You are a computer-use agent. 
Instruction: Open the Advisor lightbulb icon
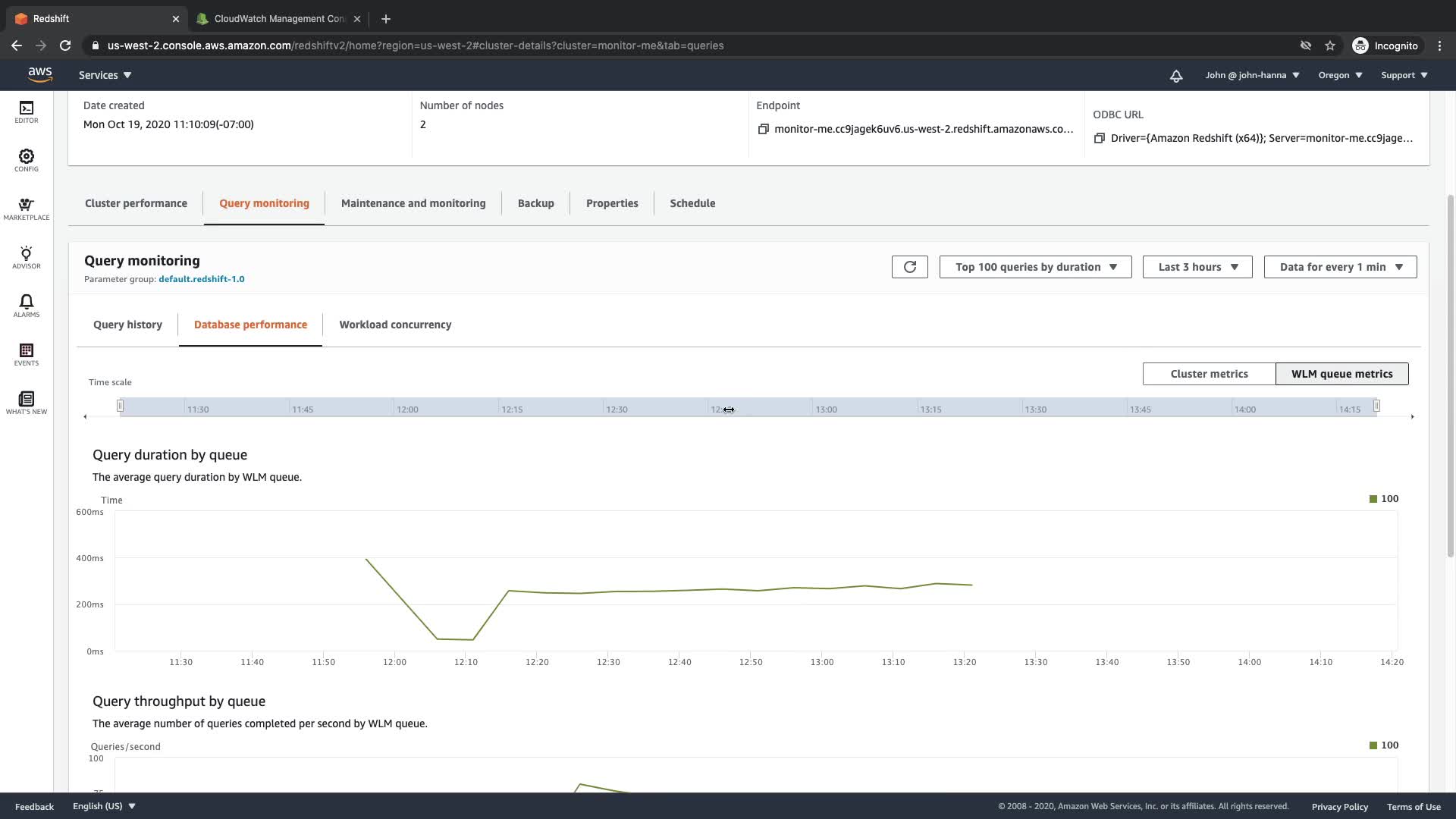[x=27, y=256]
